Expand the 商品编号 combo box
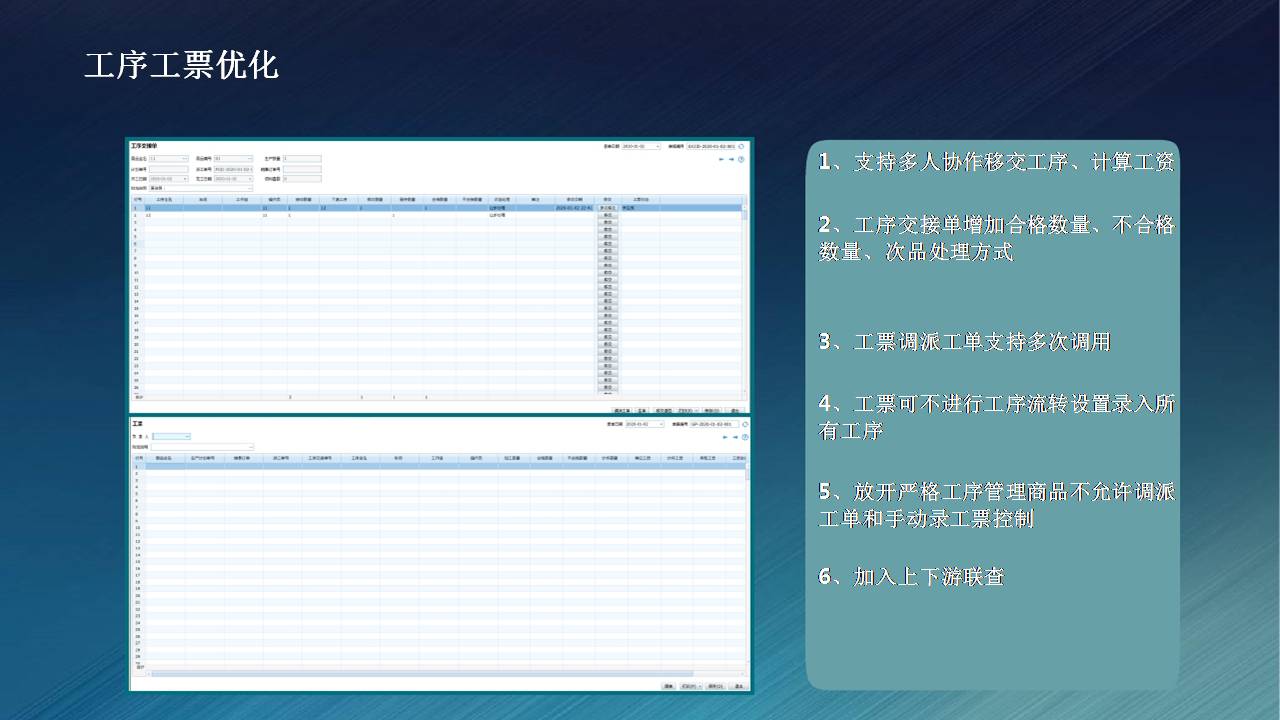Screen dimensions: 1280x720 (x=250, y=158)
